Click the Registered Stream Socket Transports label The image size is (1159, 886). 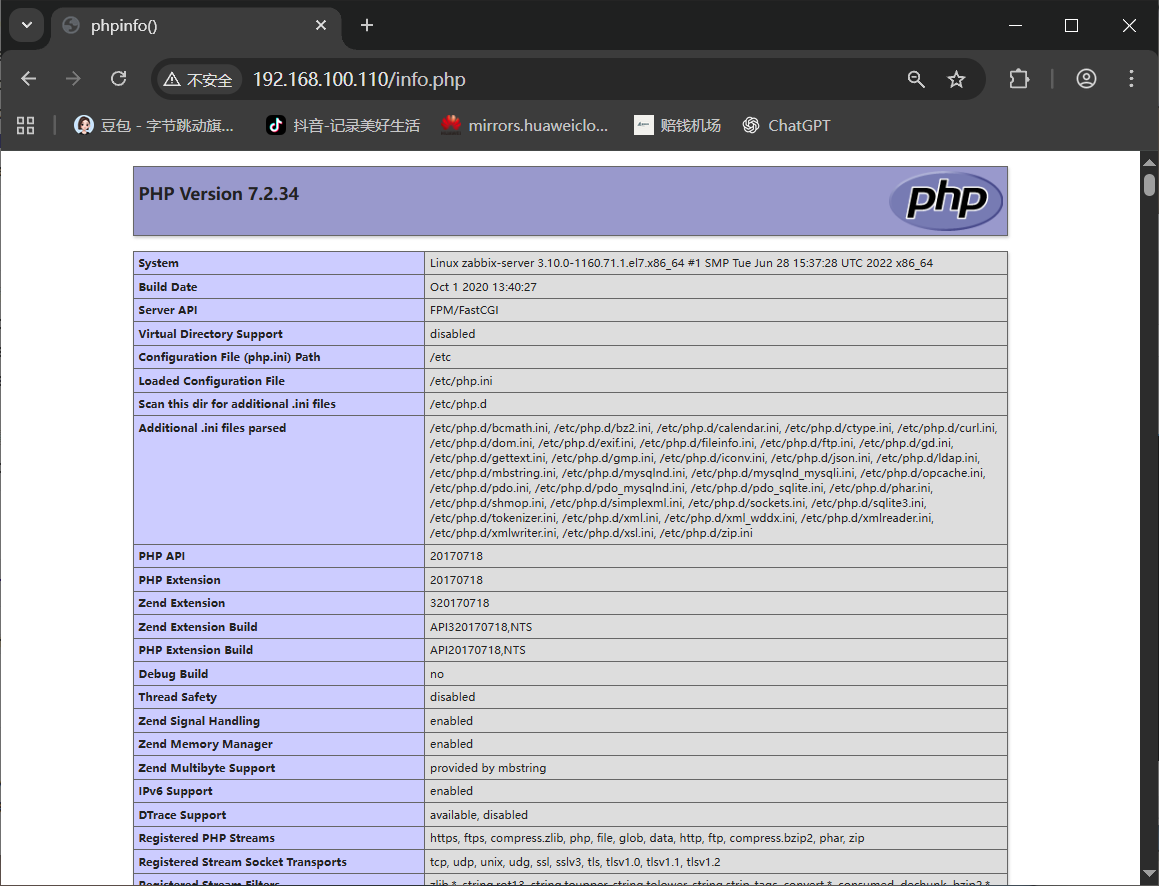point(242,862)
